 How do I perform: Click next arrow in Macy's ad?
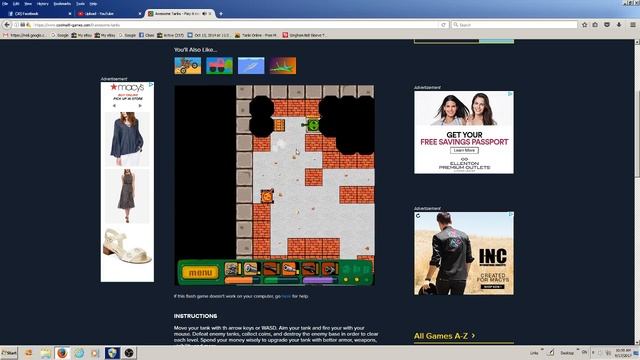[140, 105]
